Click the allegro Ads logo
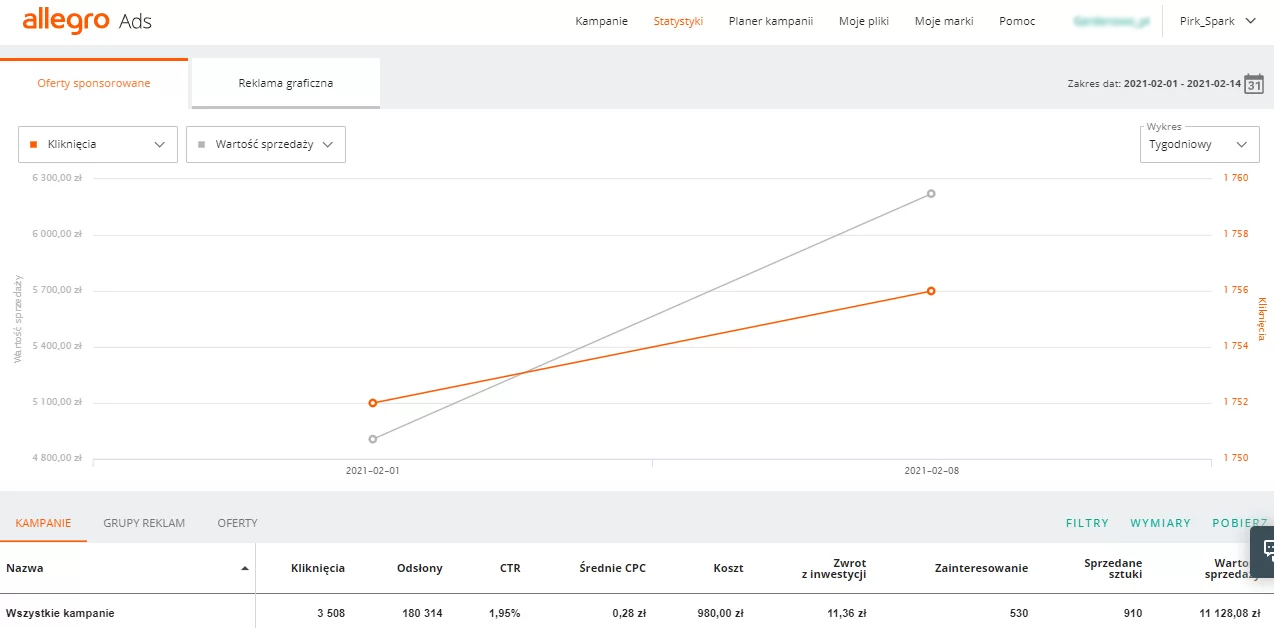Image resolution: width=1274 pixels, height=628 pixels. 87,21
